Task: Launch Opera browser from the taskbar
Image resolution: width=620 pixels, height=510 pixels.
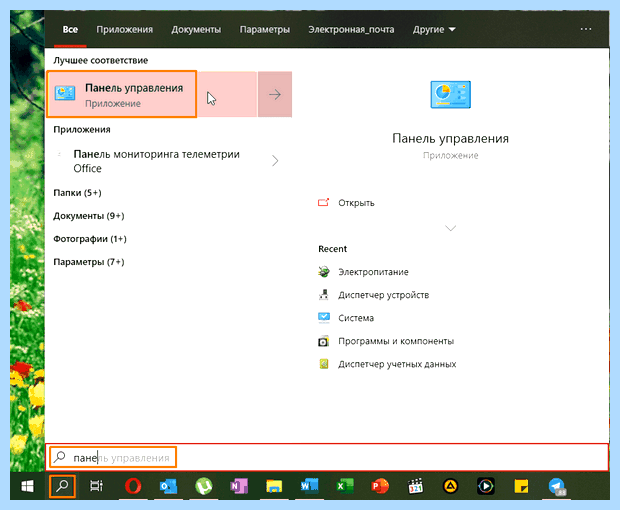Action: 133,486
